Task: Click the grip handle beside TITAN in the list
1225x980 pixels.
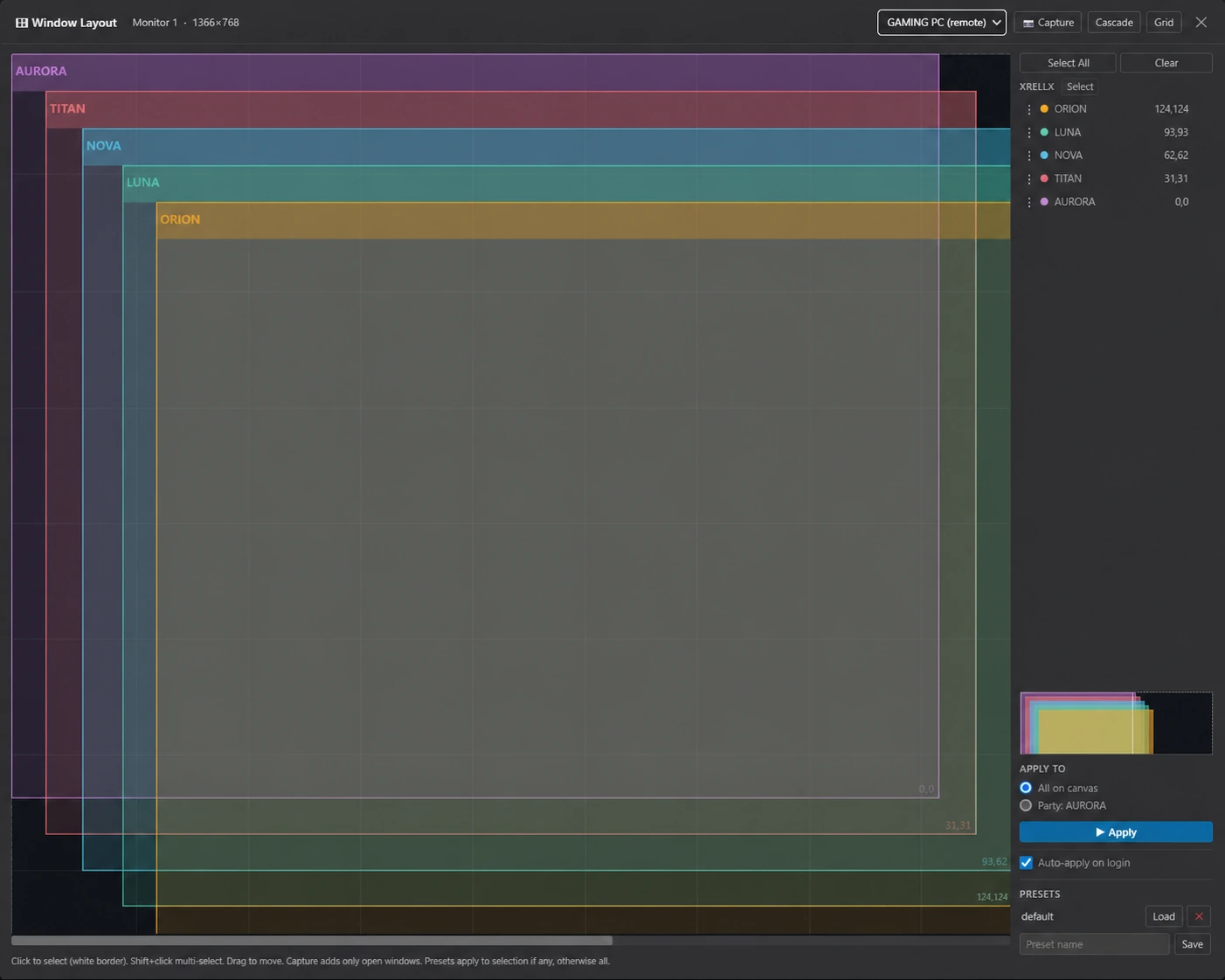Action: coord(1029,178)
